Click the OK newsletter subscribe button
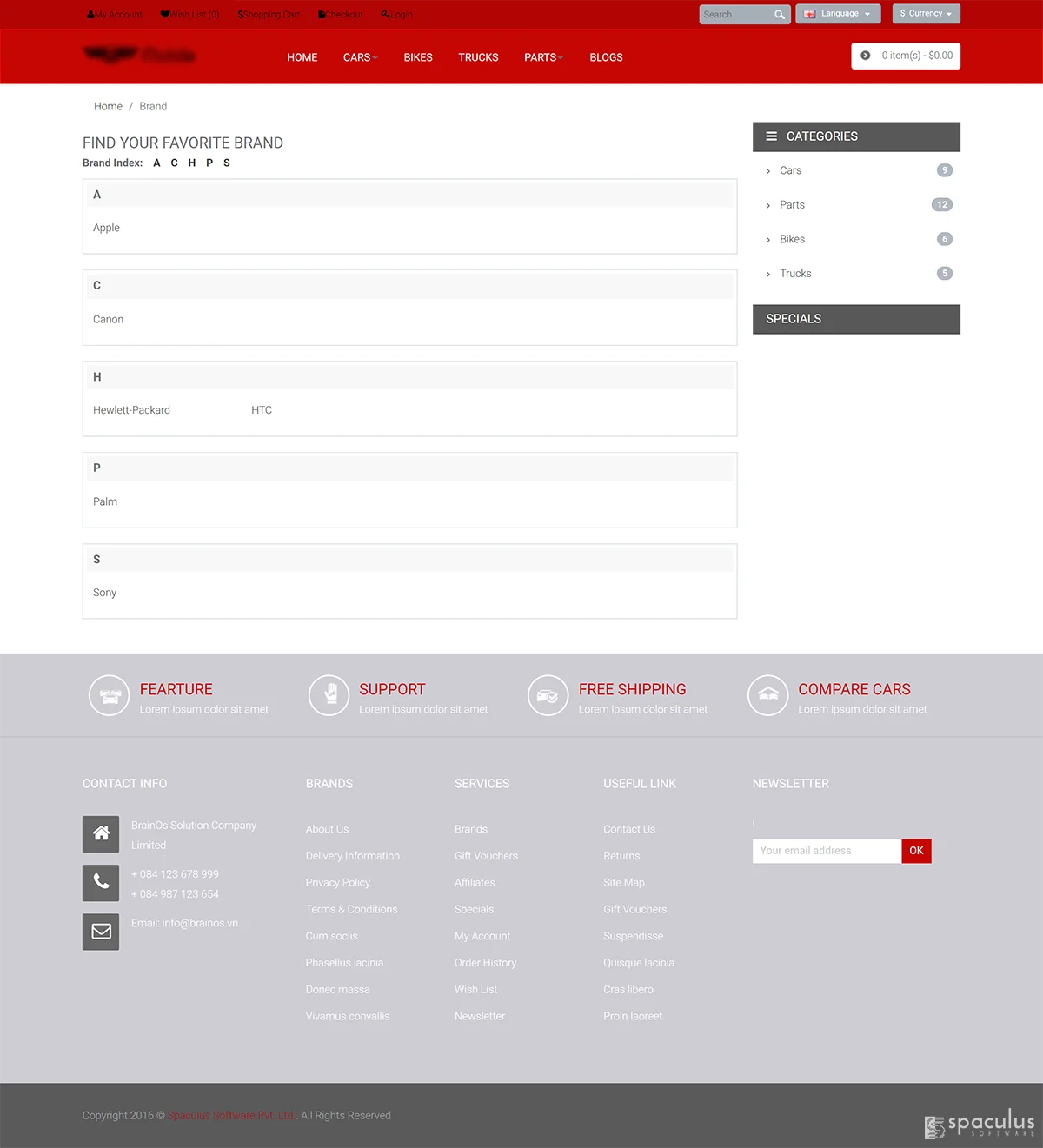Screen dimensions: 1043x1148 [x=916, y=851]
